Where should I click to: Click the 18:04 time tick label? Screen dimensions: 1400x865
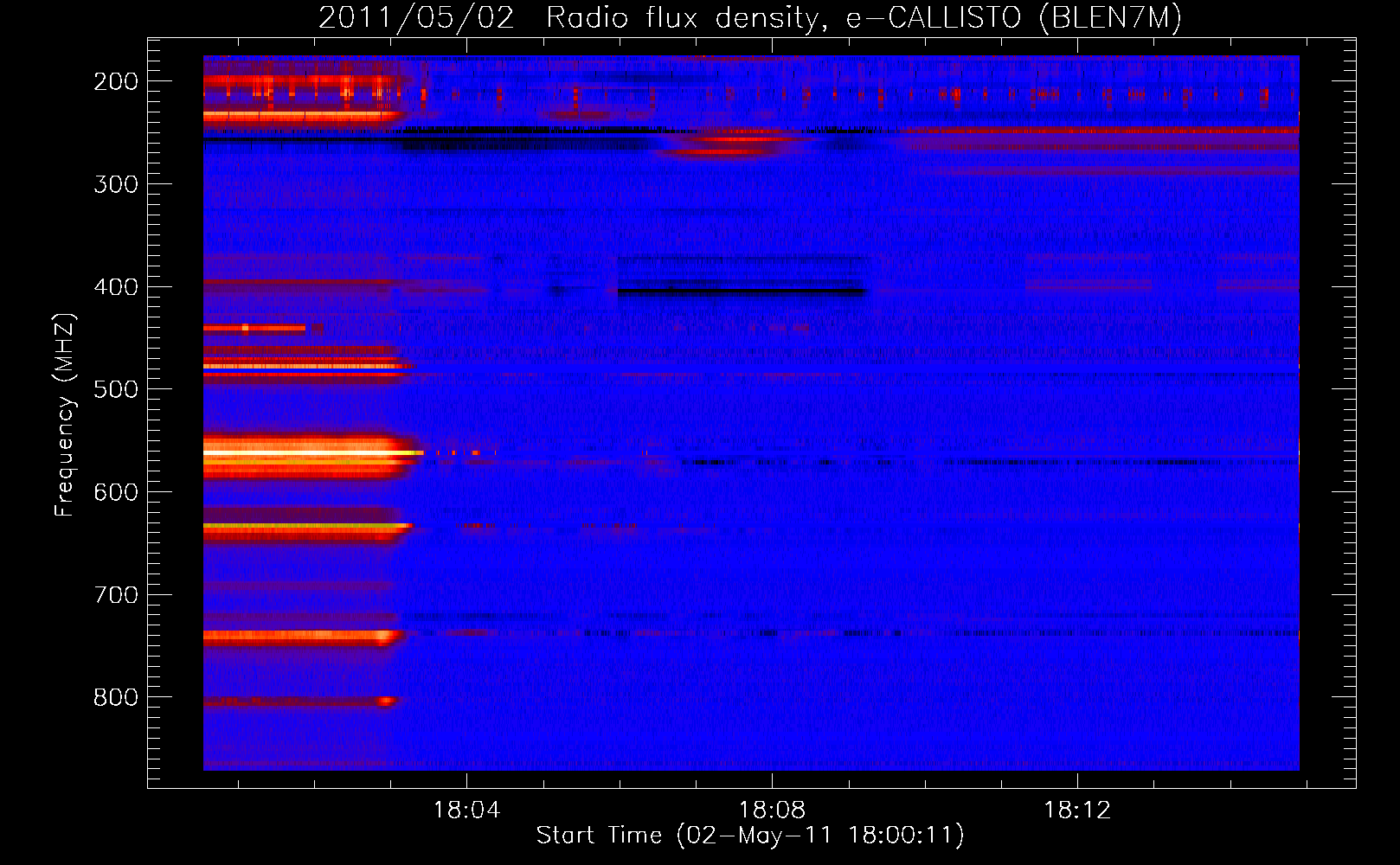(467, 811)
